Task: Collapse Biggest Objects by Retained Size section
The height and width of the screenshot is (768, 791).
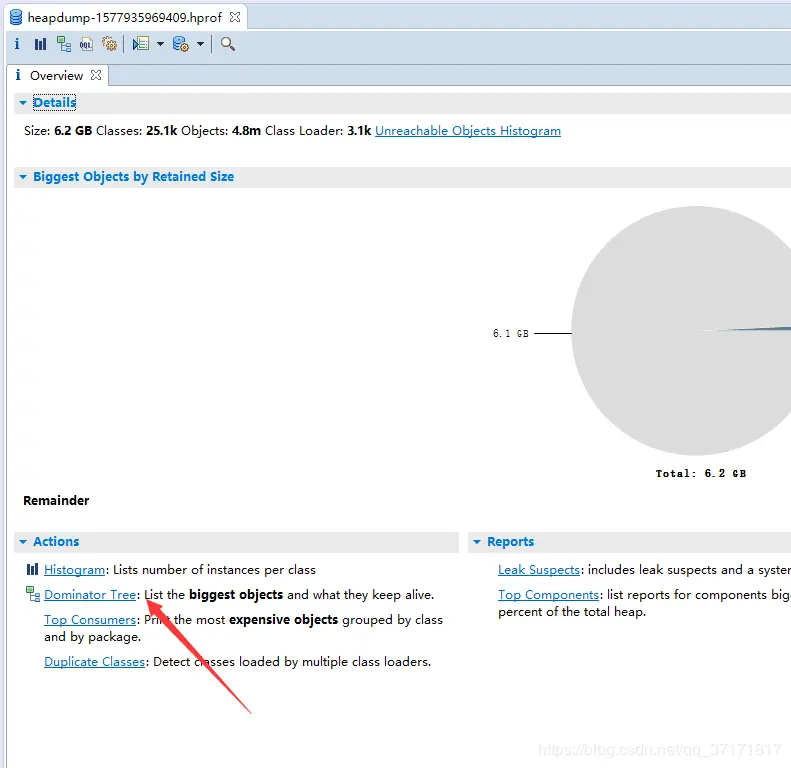Action: click(23, 177)
